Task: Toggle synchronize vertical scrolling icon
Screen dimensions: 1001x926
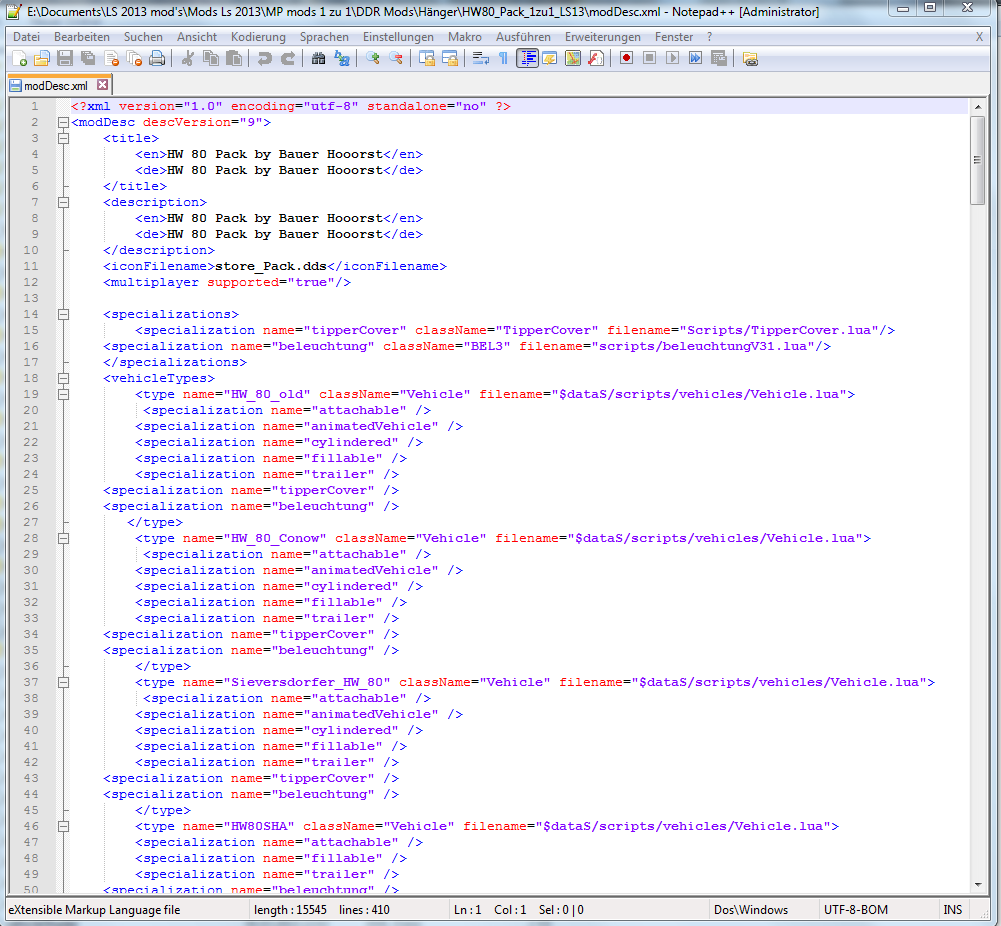Action: [426, 59]
